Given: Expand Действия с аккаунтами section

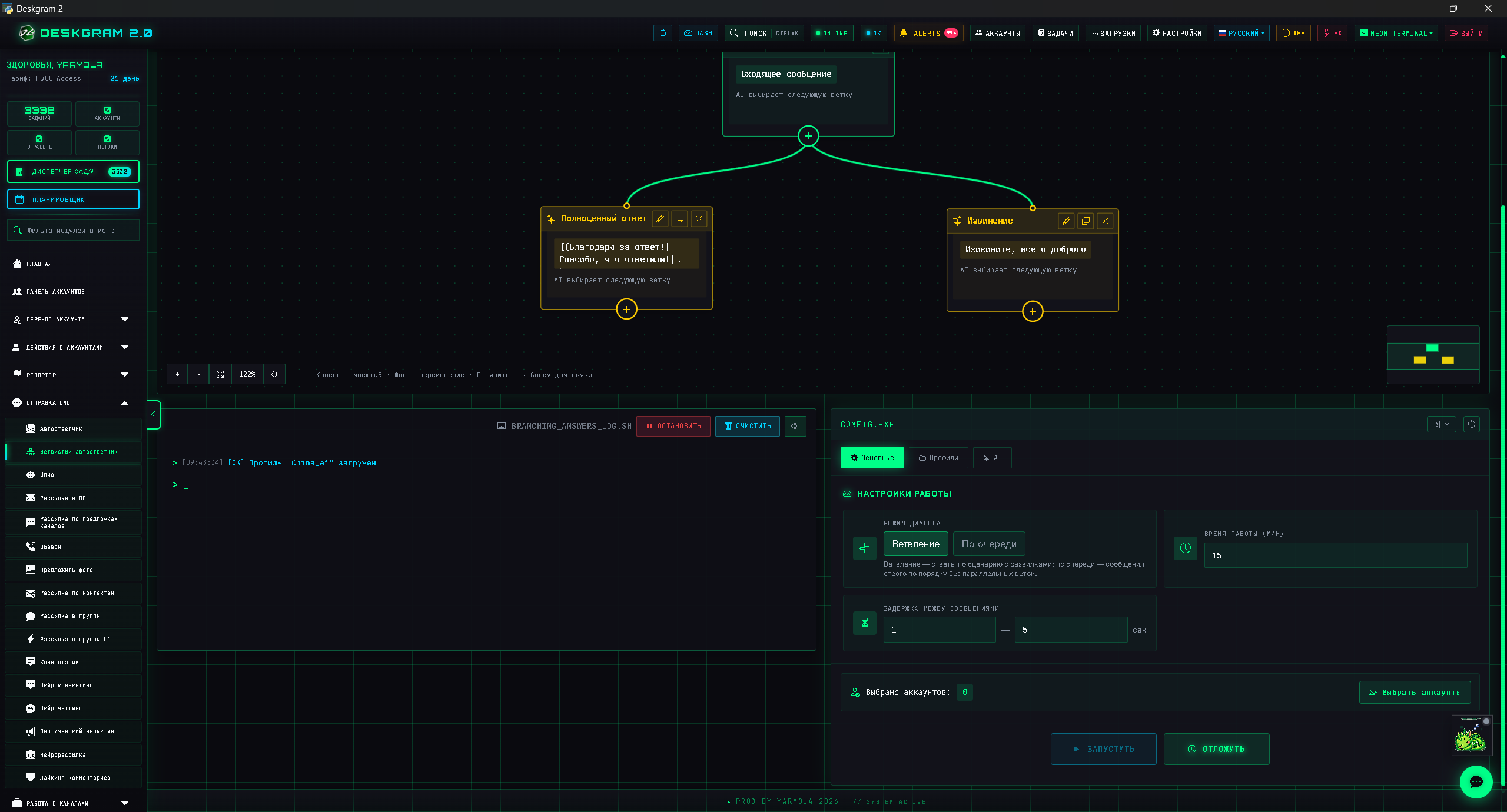Looking at the screenshot, I should [x=73, y=347].
